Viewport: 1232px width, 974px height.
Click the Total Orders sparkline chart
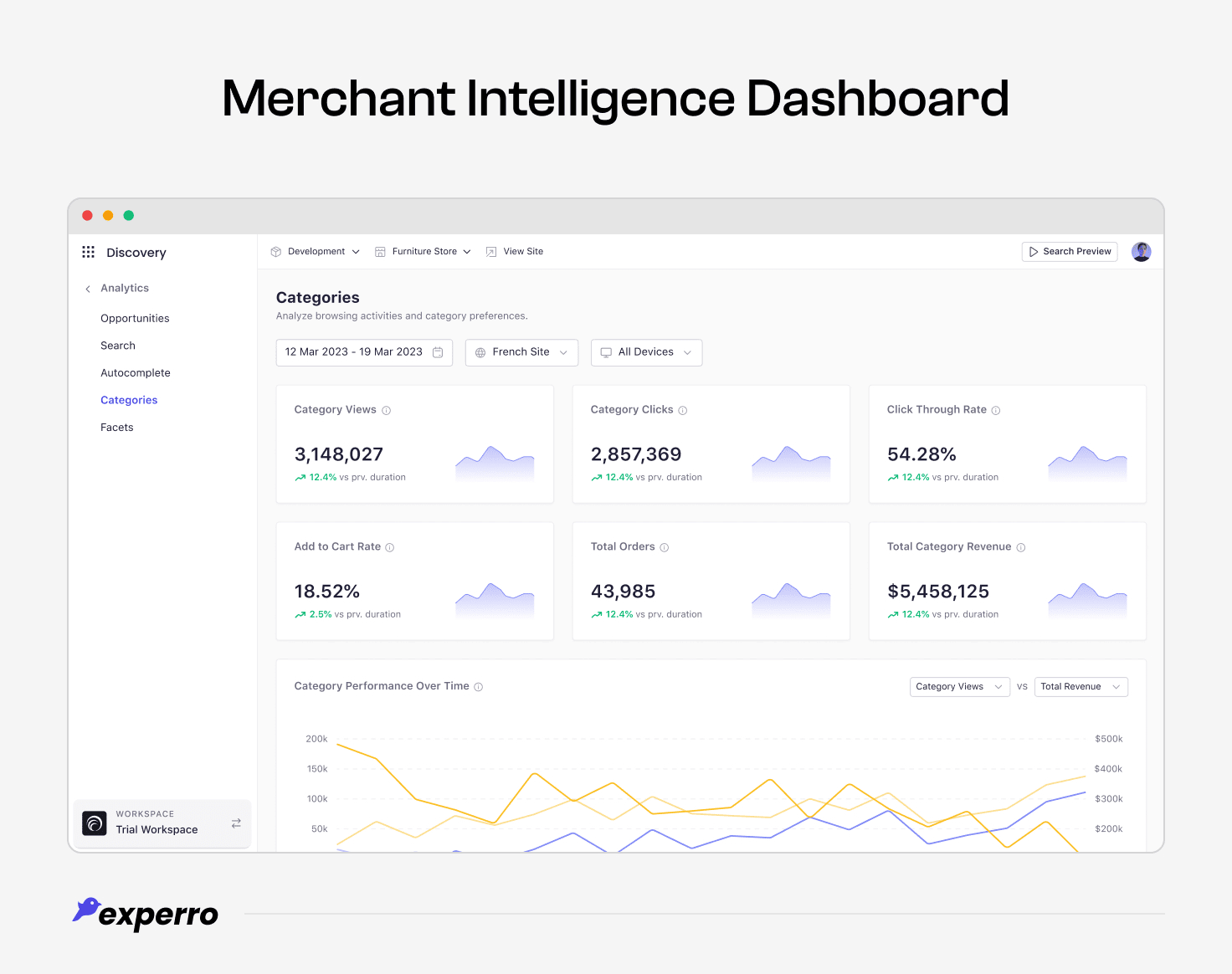[791, 600]
